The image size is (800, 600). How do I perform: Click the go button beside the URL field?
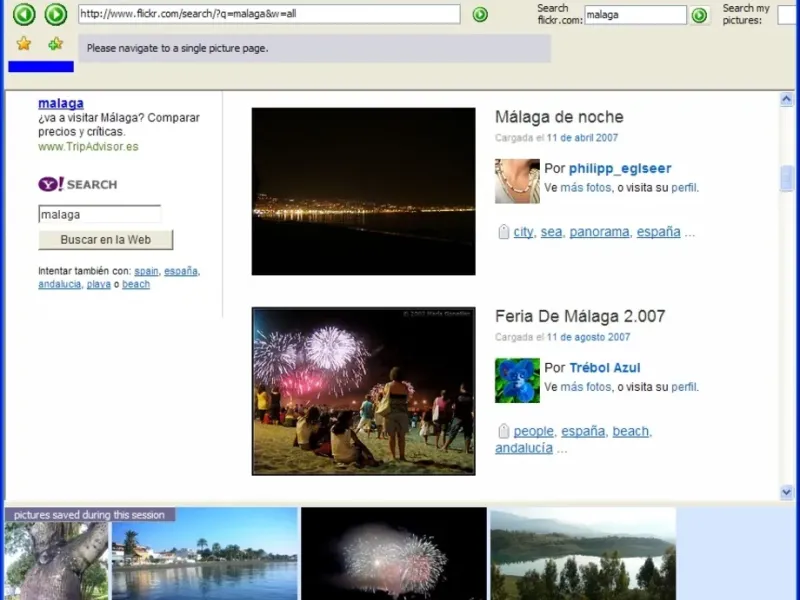point(480,14)
